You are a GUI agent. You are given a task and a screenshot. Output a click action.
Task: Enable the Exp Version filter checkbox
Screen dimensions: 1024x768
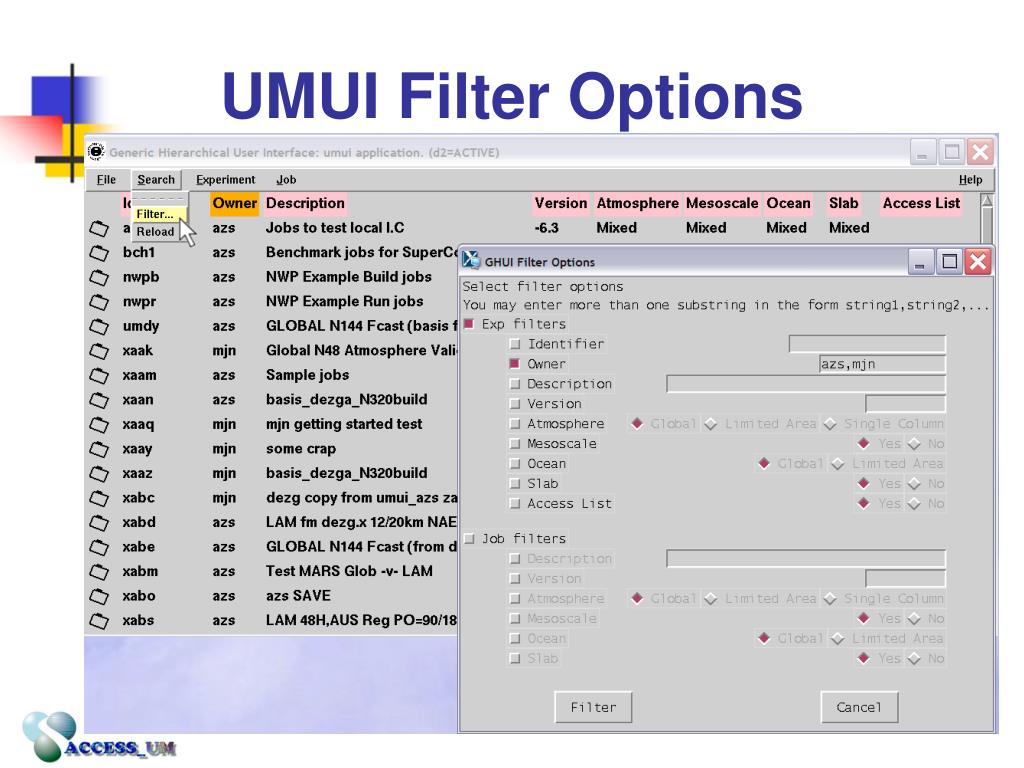pyautogui.click(x=515, y=404)
